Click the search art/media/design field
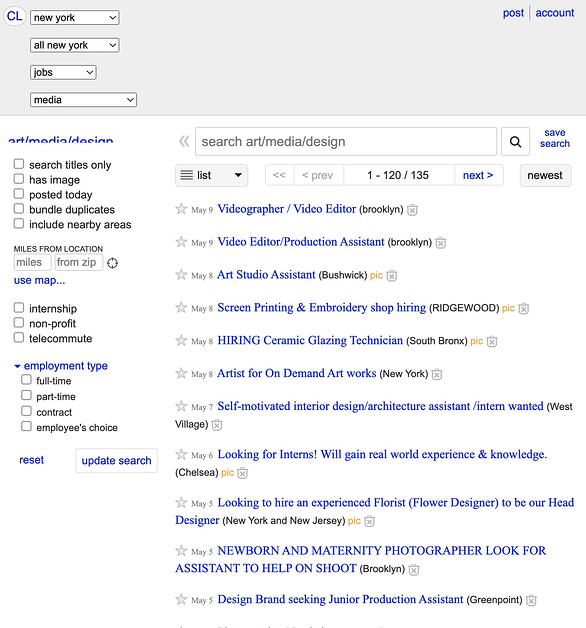 (x=346, y=141)
